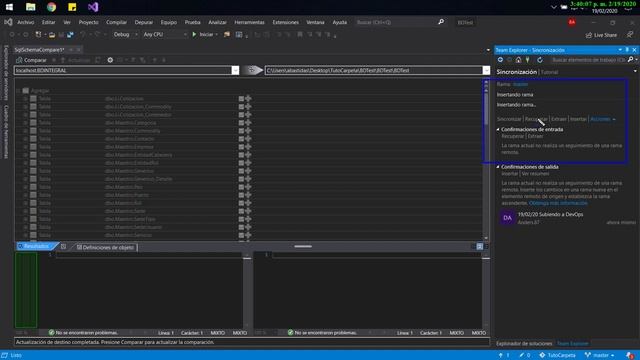Click the Comparar button in schema compare toolbar
The width and height of the screenshot is (640, 360).
coord(31,60)
